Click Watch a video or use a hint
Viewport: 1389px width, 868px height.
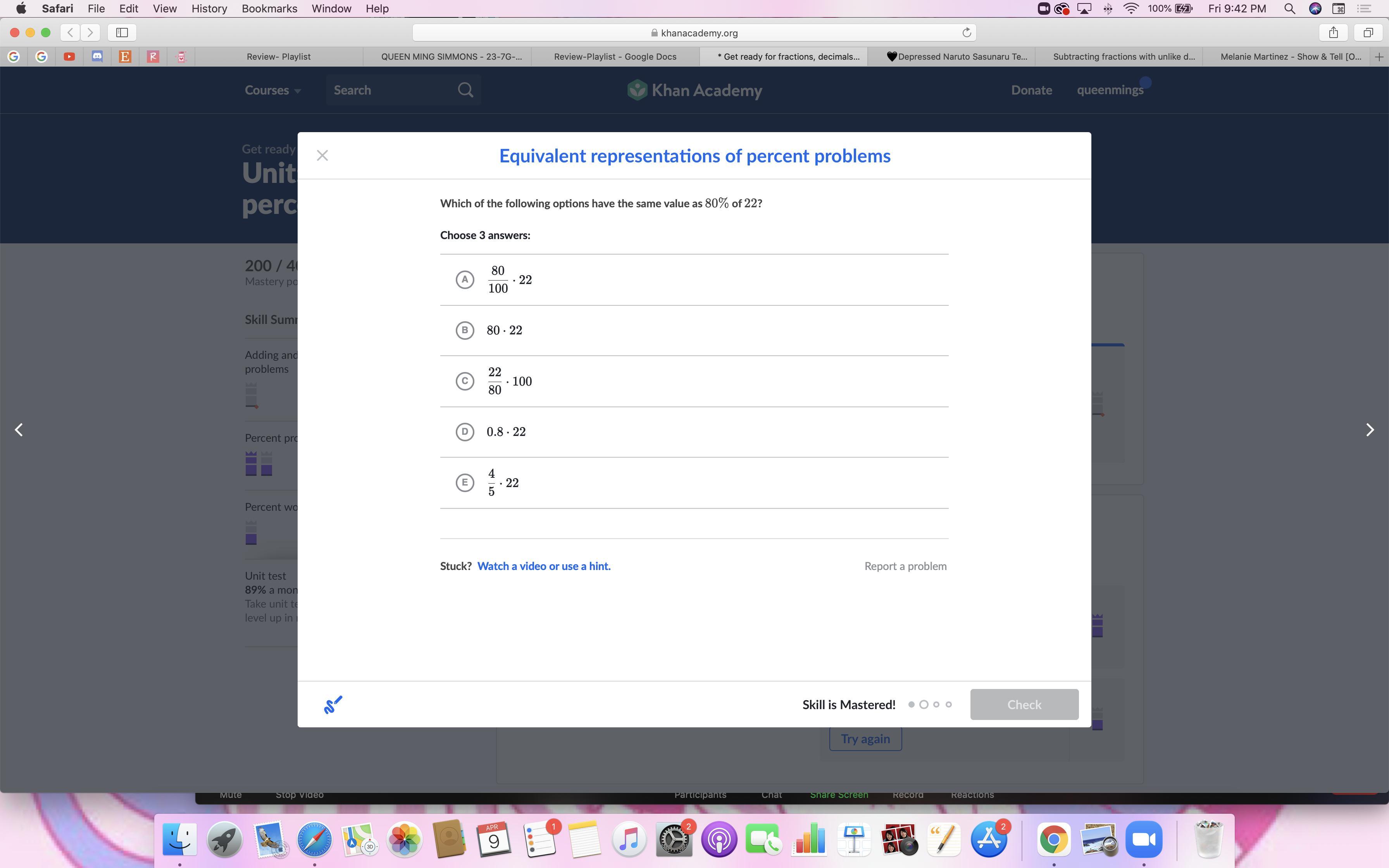coord(543,566)
